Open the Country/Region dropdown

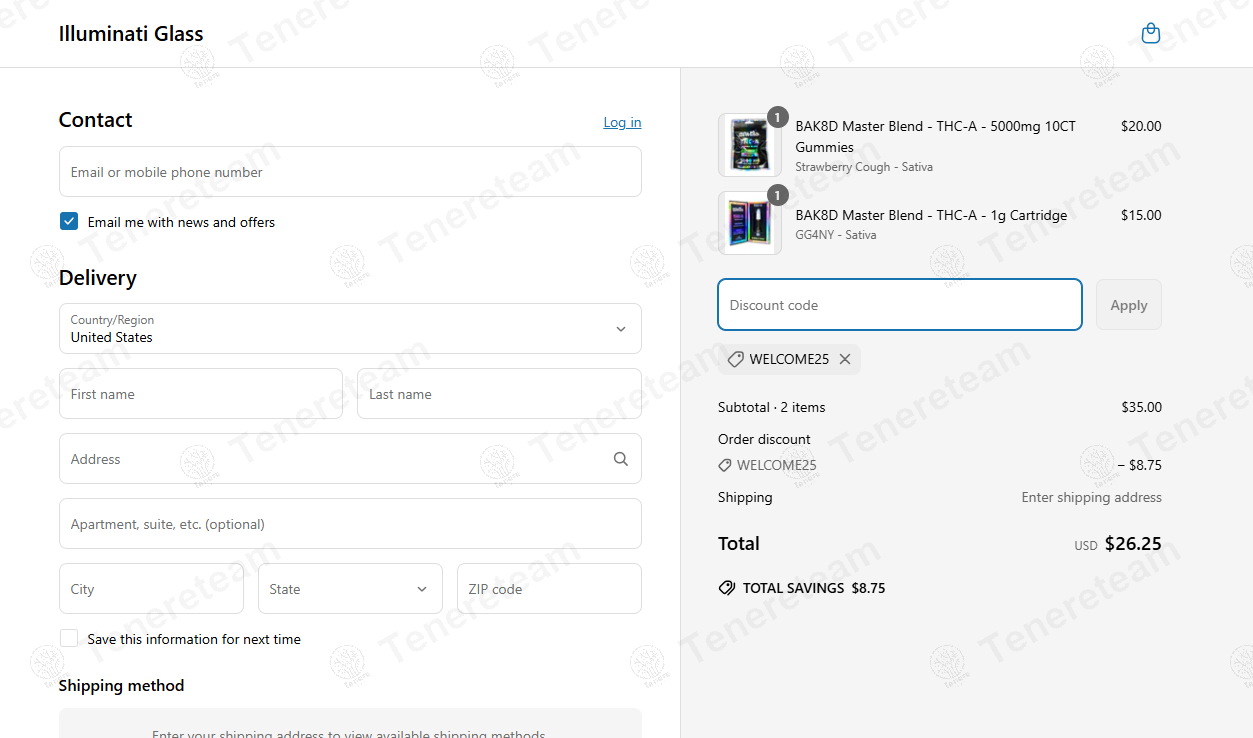click(350, 328)
